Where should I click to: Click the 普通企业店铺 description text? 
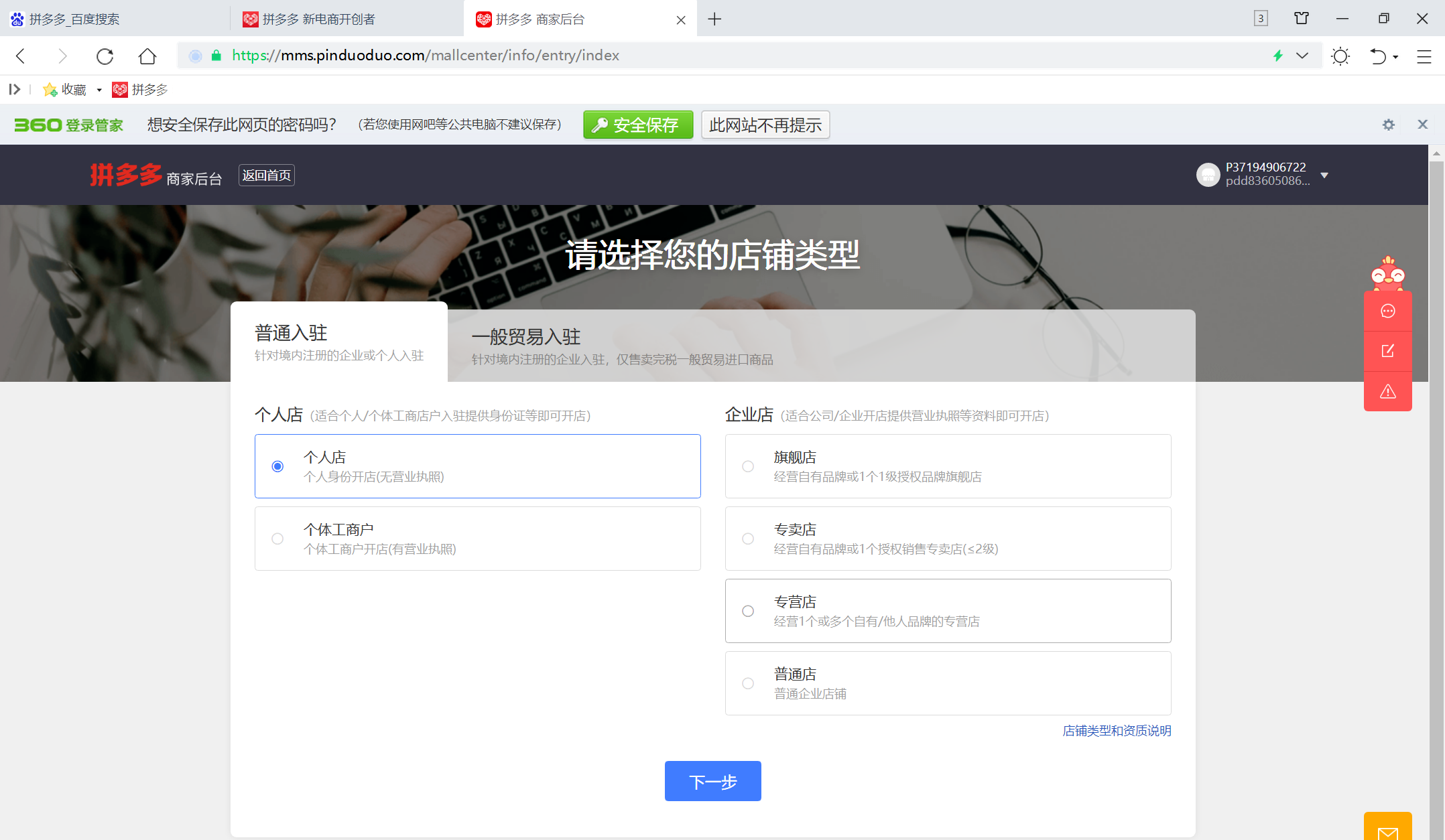810,694
